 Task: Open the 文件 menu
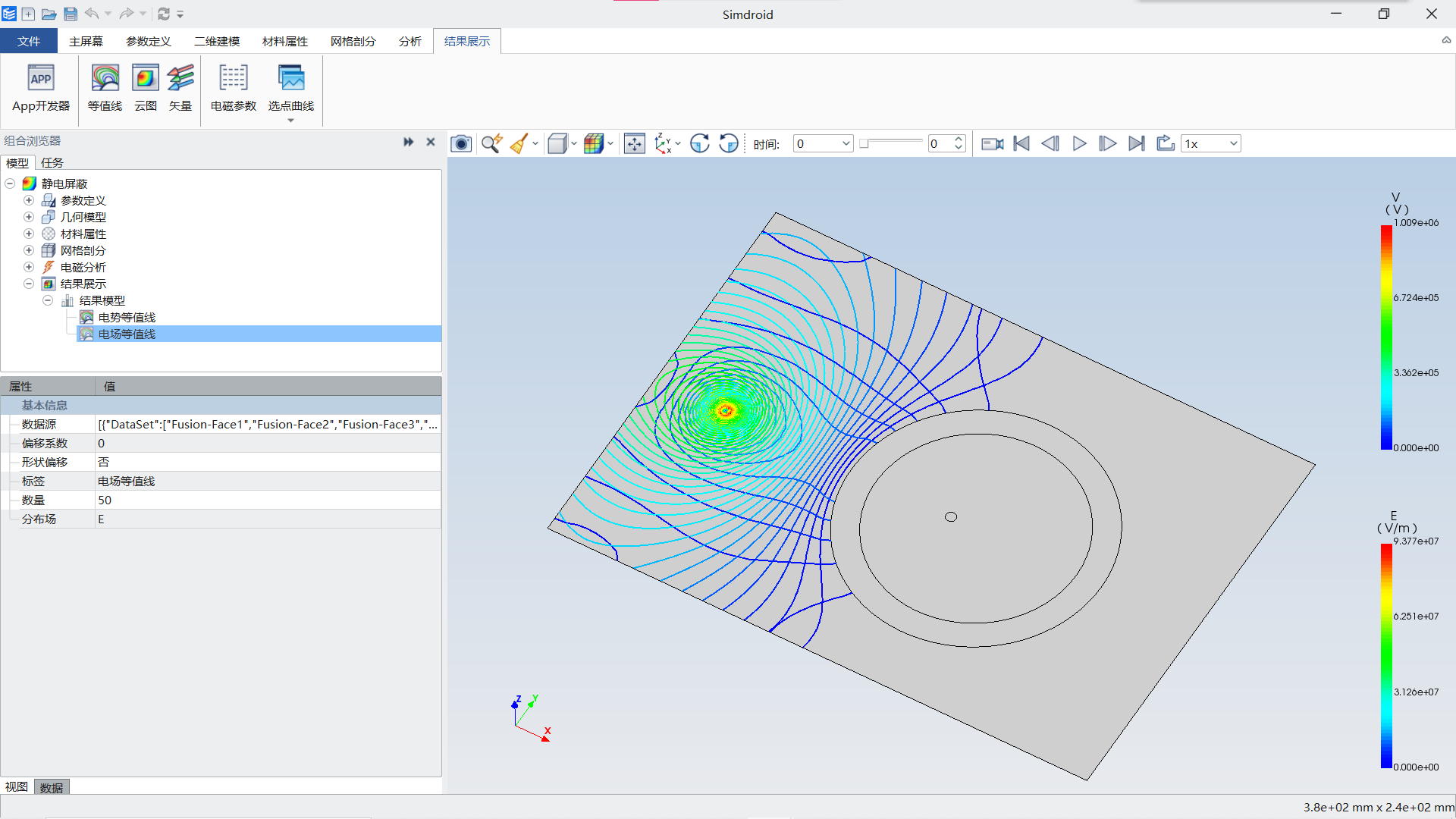pos(29,41)
